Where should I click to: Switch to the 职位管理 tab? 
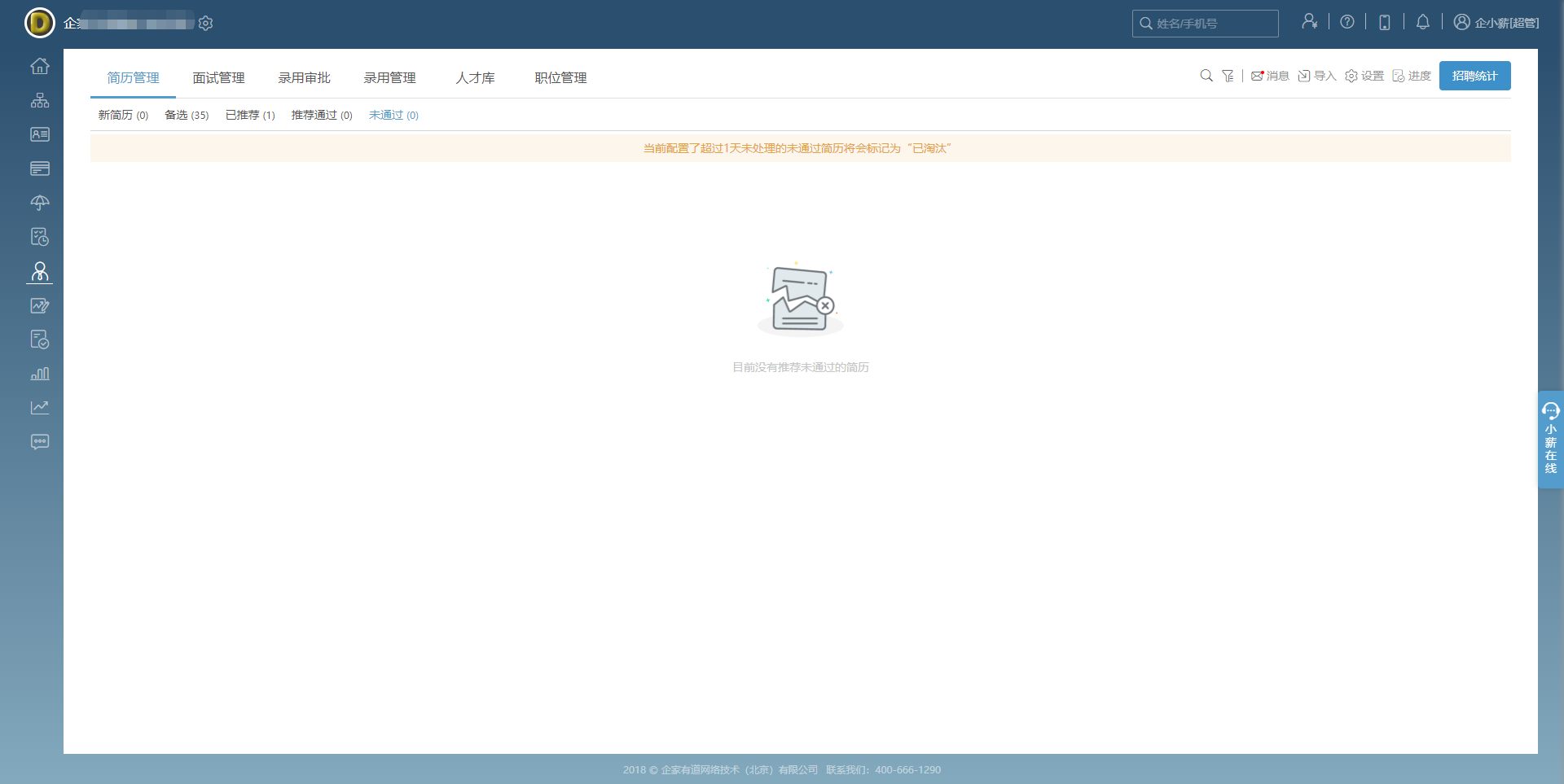click(x=561, y=78)
